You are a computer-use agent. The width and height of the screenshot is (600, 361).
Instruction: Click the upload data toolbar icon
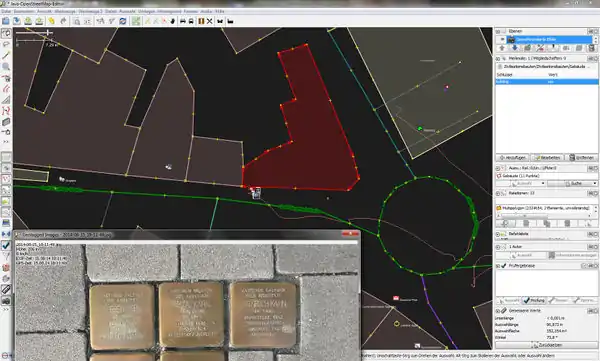coord(39,21)
